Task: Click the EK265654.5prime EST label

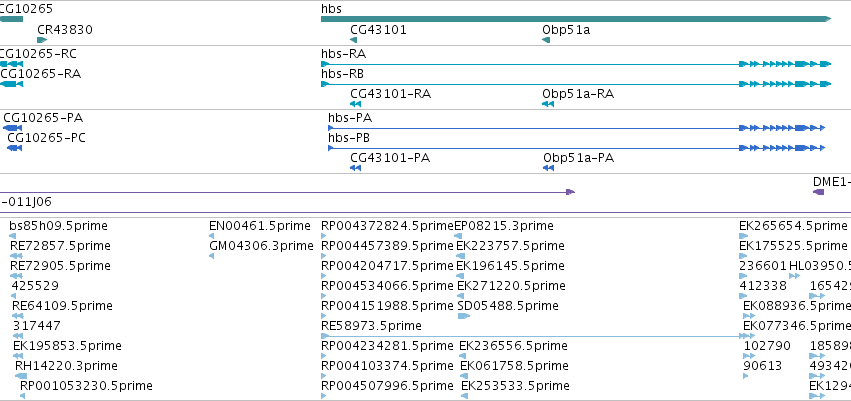Action: point(793,226)
